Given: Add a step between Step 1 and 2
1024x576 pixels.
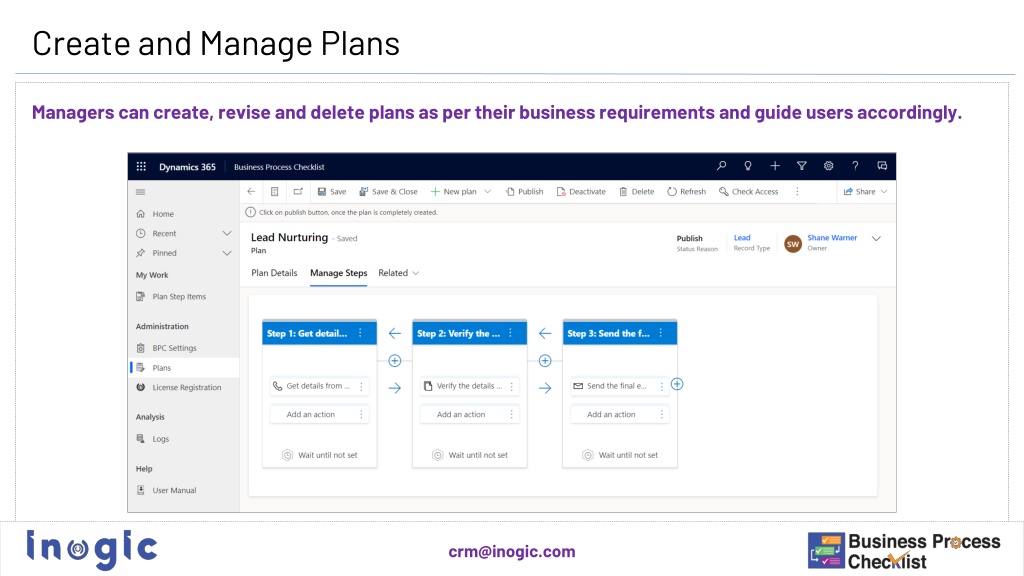Looking at the screenshot, I should [x=394, y=360].
